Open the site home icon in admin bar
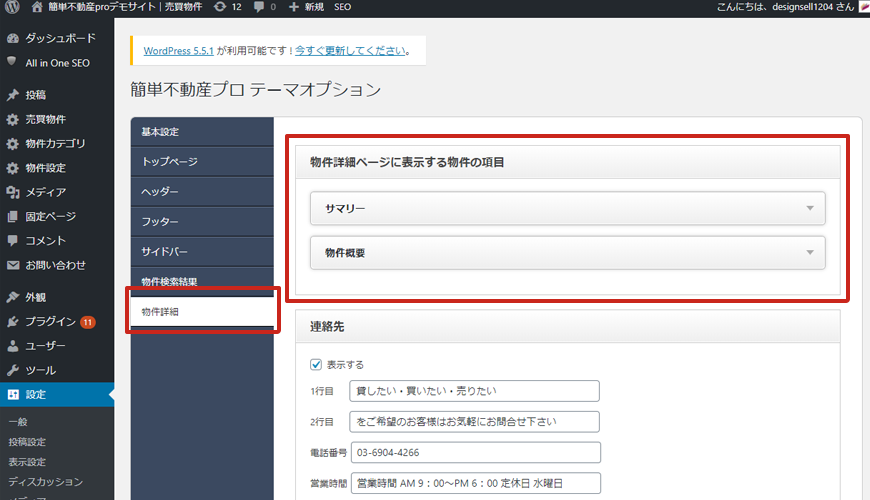The height and width of the screenshot is (500, 870). [37, 7]
